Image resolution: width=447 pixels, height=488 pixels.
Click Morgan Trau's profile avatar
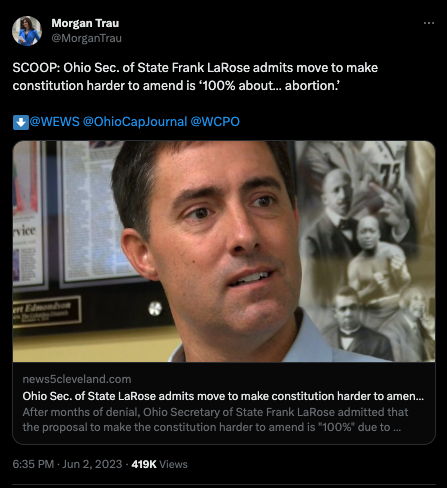click(x=27, y=31)
